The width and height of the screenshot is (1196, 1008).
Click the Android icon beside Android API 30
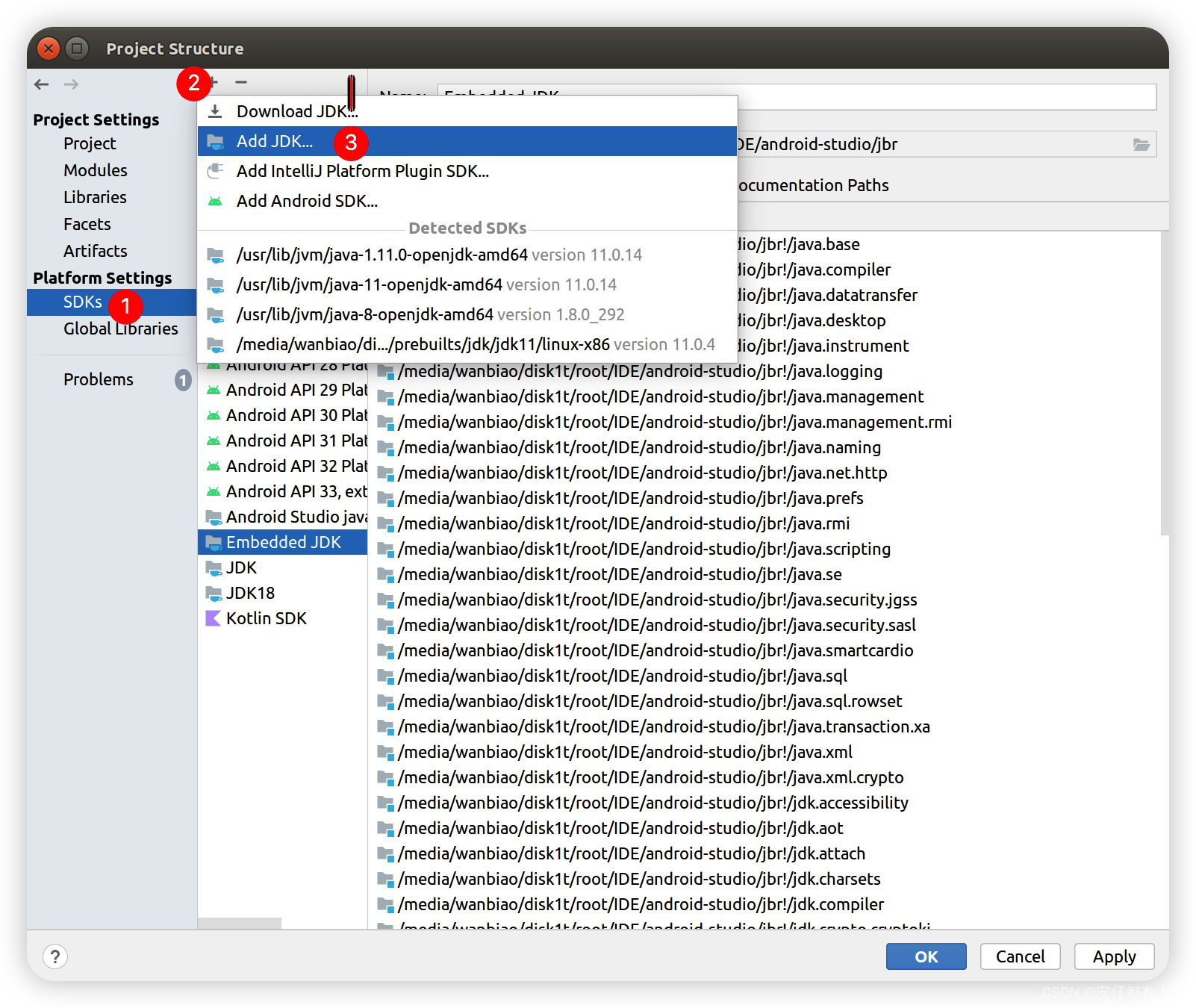[214, 415]
